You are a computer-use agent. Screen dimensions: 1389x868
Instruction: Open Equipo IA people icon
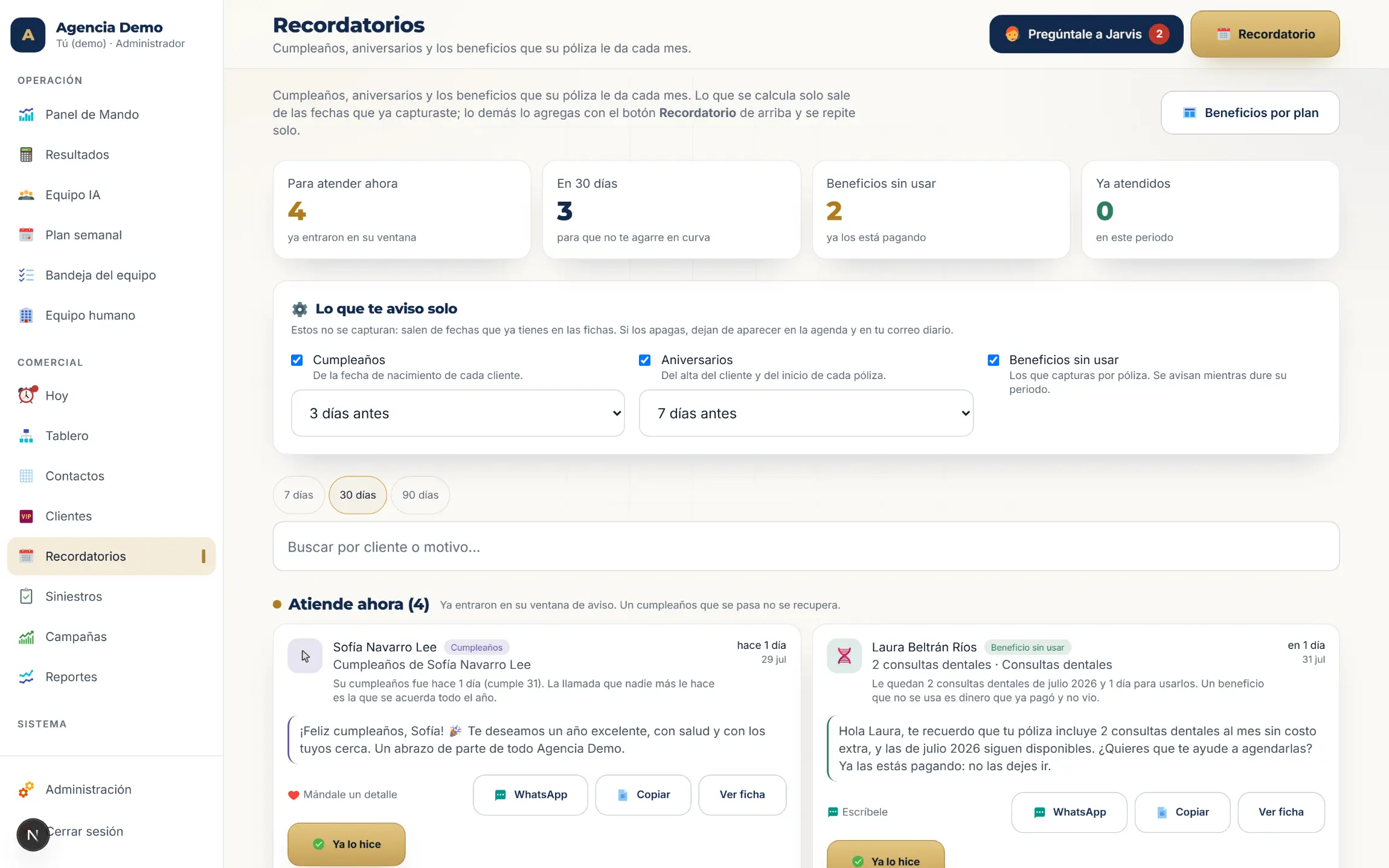26,195
